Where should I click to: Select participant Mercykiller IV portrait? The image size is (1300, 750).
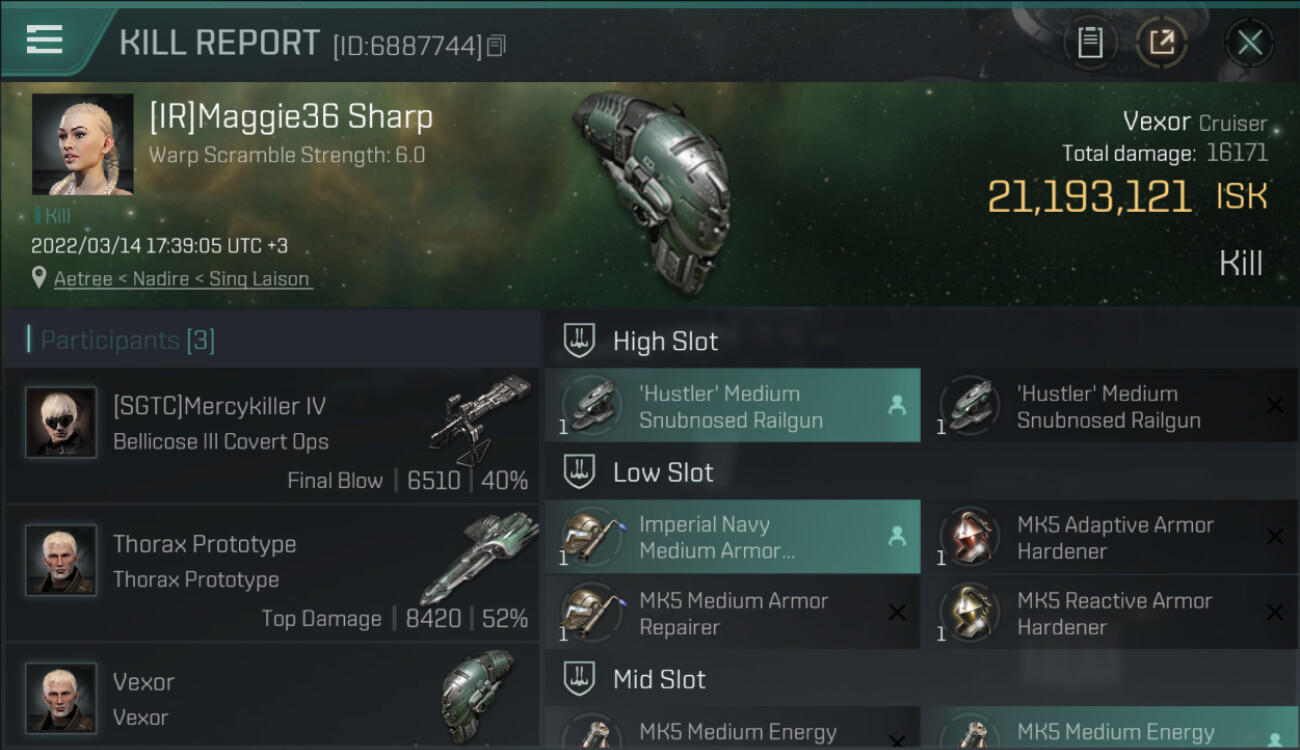point(61,422)
